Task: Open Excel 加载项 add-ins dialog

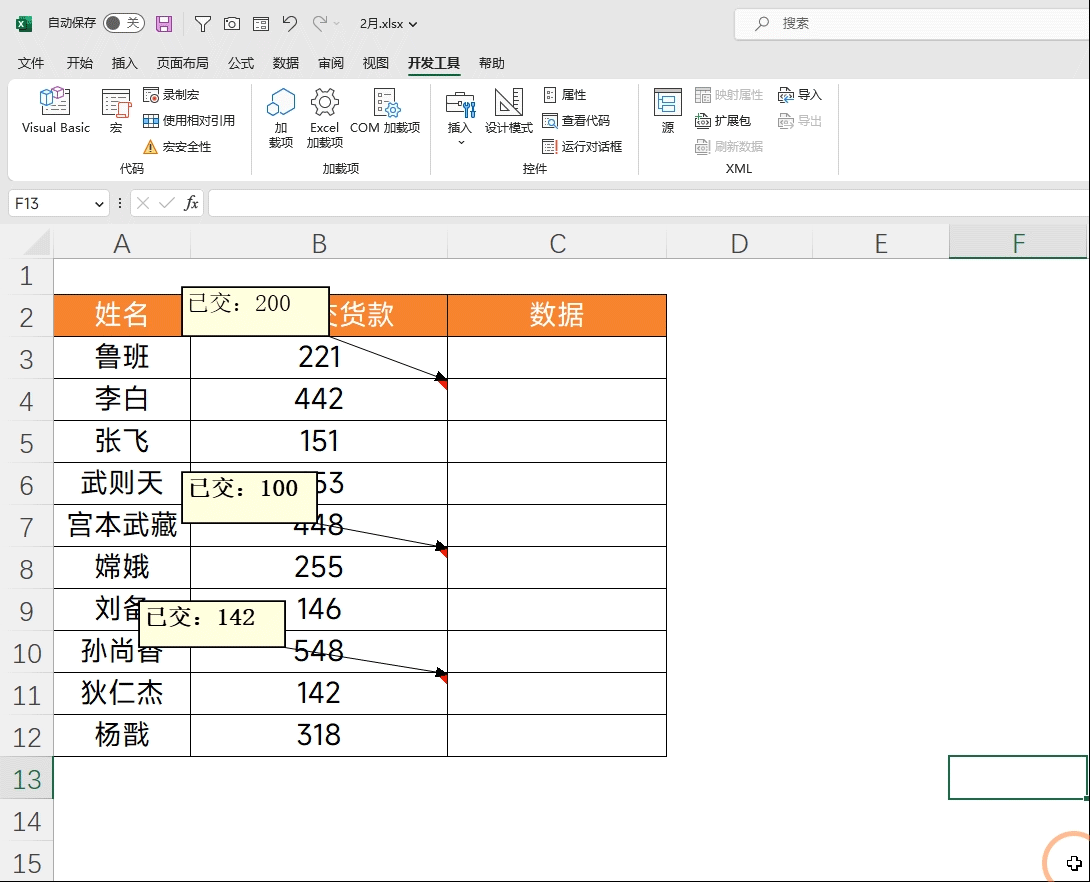Action: point(325,117)
